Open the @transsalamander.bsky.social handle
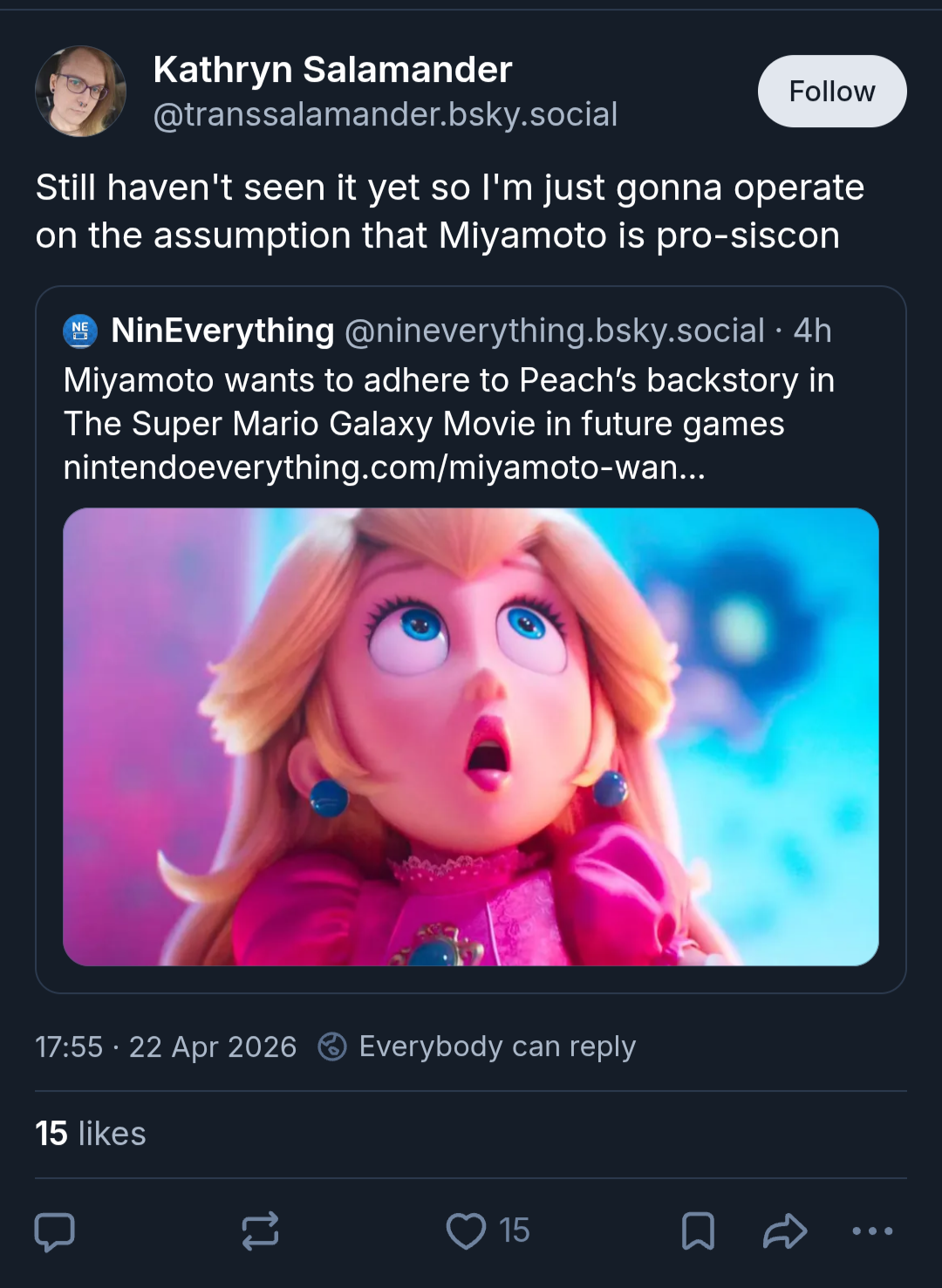 (x=386, y=114)
